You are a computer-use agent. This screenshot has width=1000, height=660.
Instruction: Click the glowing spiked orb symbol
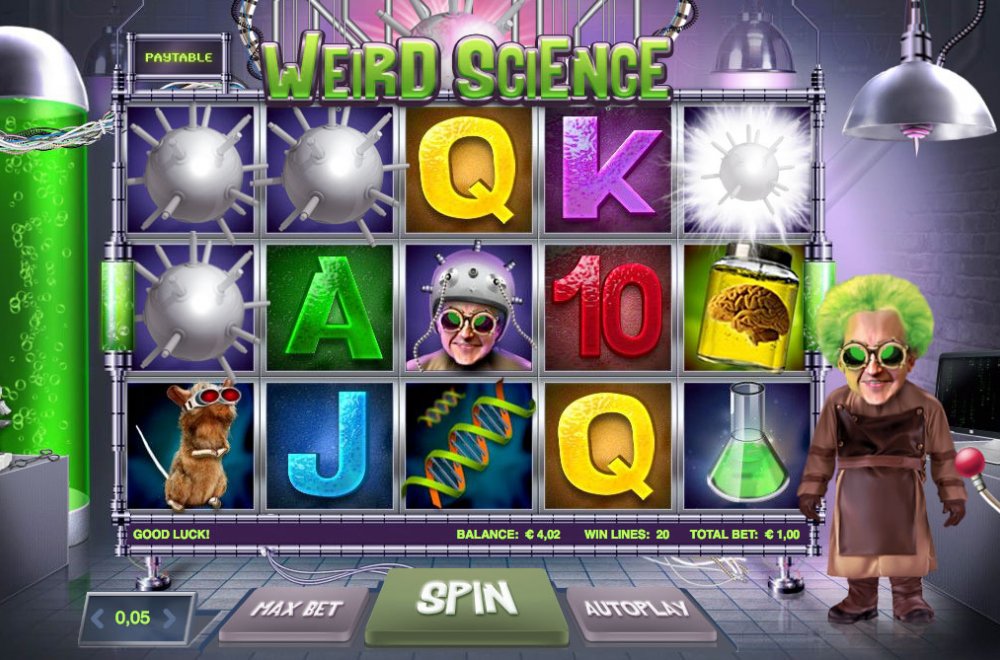point(747,170)
